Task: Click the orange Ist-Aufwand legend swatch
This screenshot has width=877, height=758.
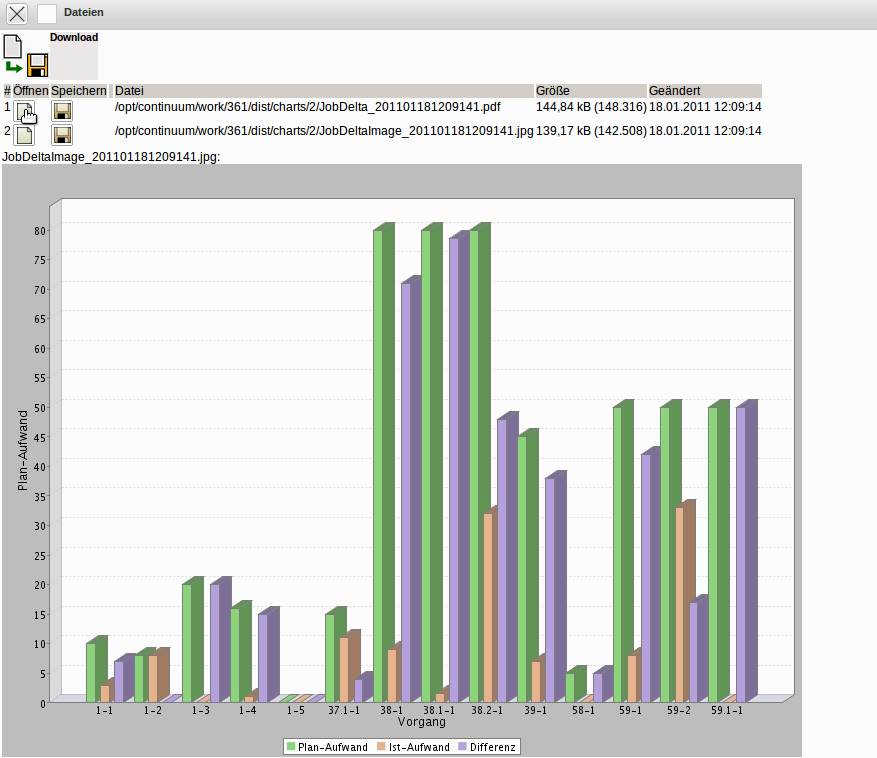Action: 383,747
